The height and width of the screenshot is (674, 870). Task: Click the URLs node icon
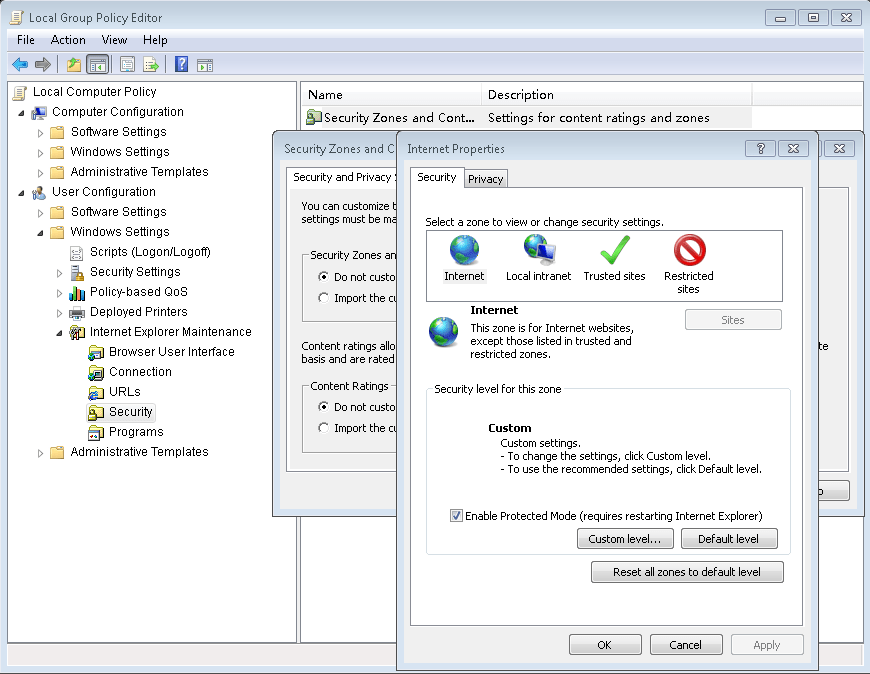95,393
